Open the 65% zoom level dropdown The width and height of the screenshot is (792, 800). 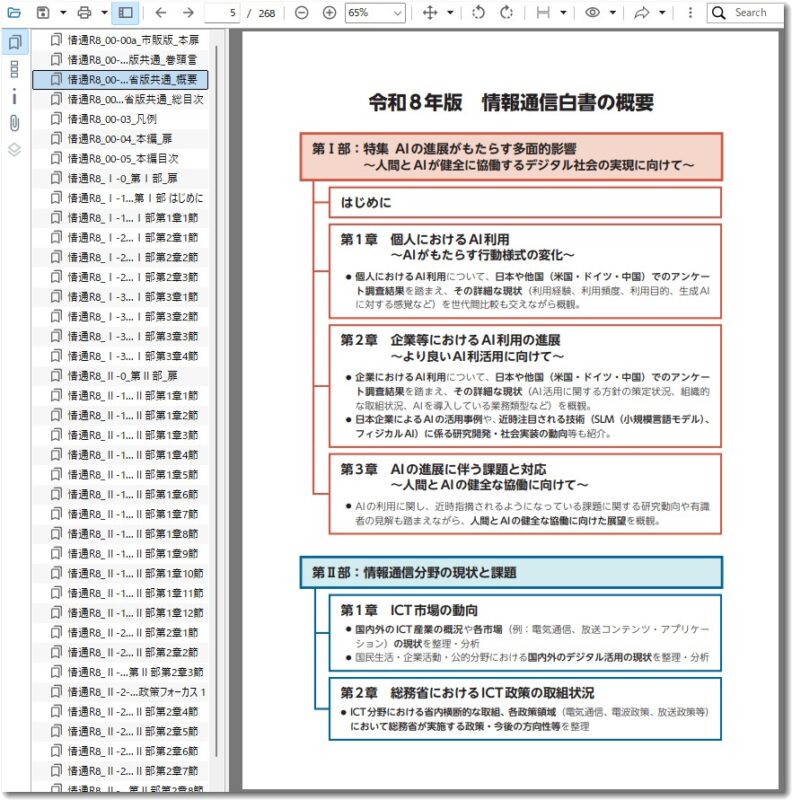point(375,13)
